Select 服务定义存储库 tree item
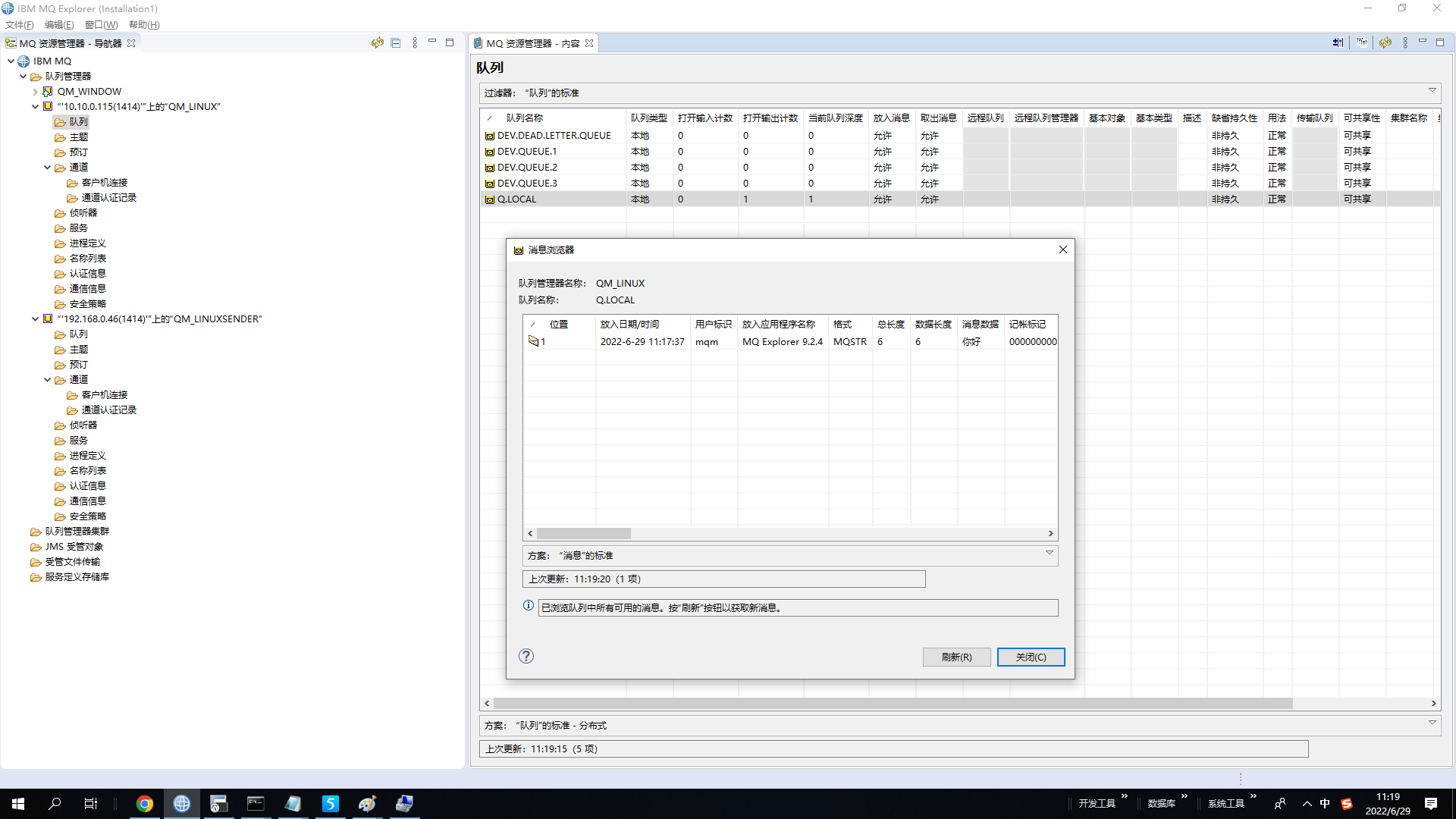This screenshot has height=819, width=1456. (77, 577)
